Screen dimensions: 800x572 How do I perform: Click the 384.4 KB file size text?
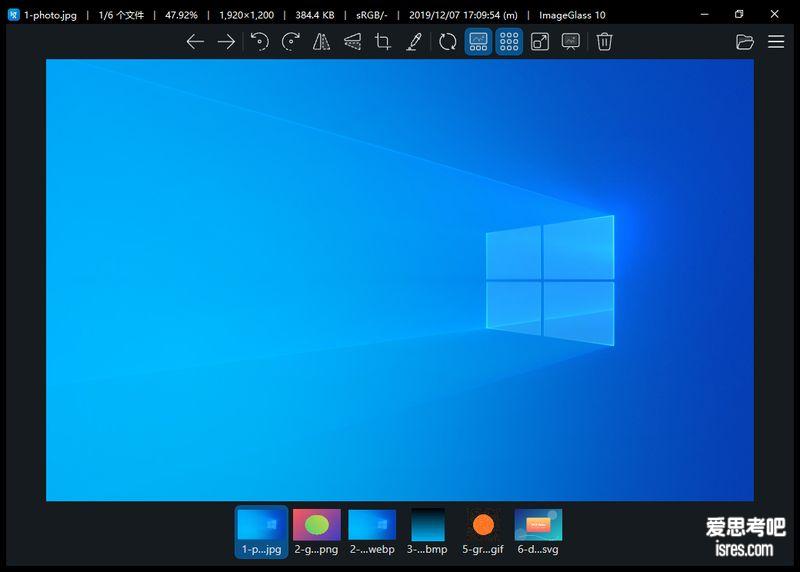point(315,15)
